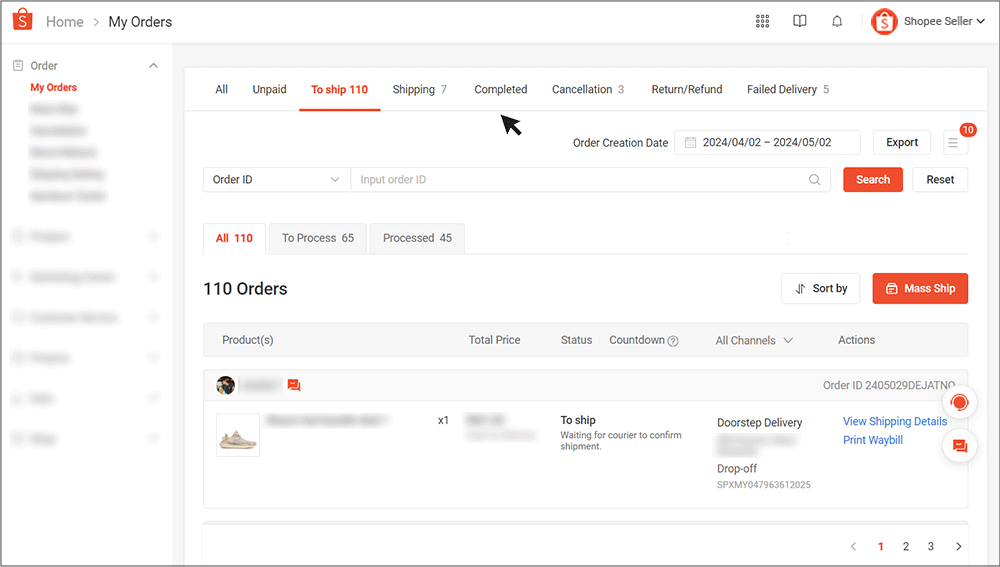The width and height of the screenshot is (1000, 567).
Task: Click the Export button
Action: (902, 142)
